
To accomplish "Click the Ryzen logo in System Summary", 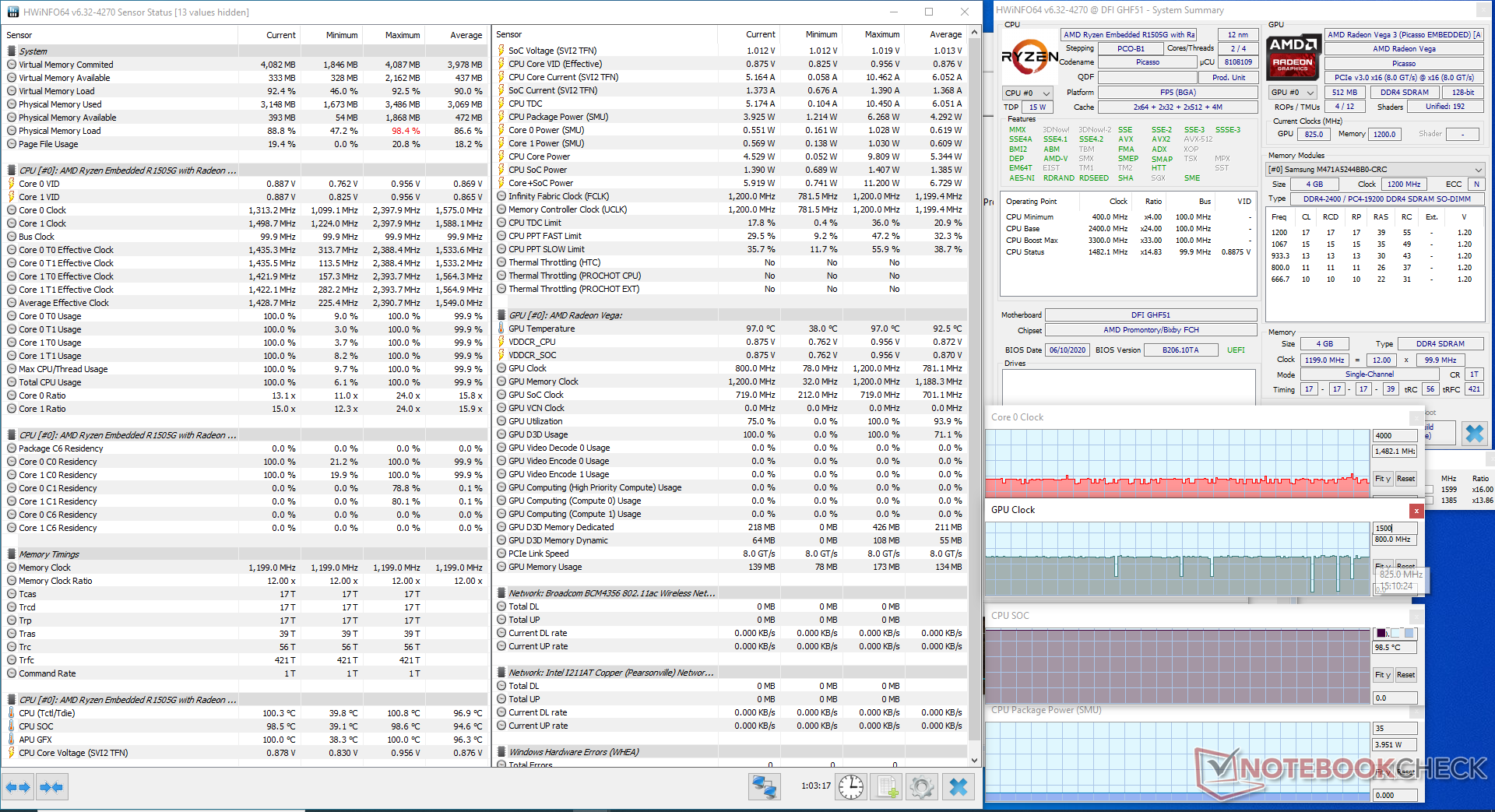I will point(1029,56).
